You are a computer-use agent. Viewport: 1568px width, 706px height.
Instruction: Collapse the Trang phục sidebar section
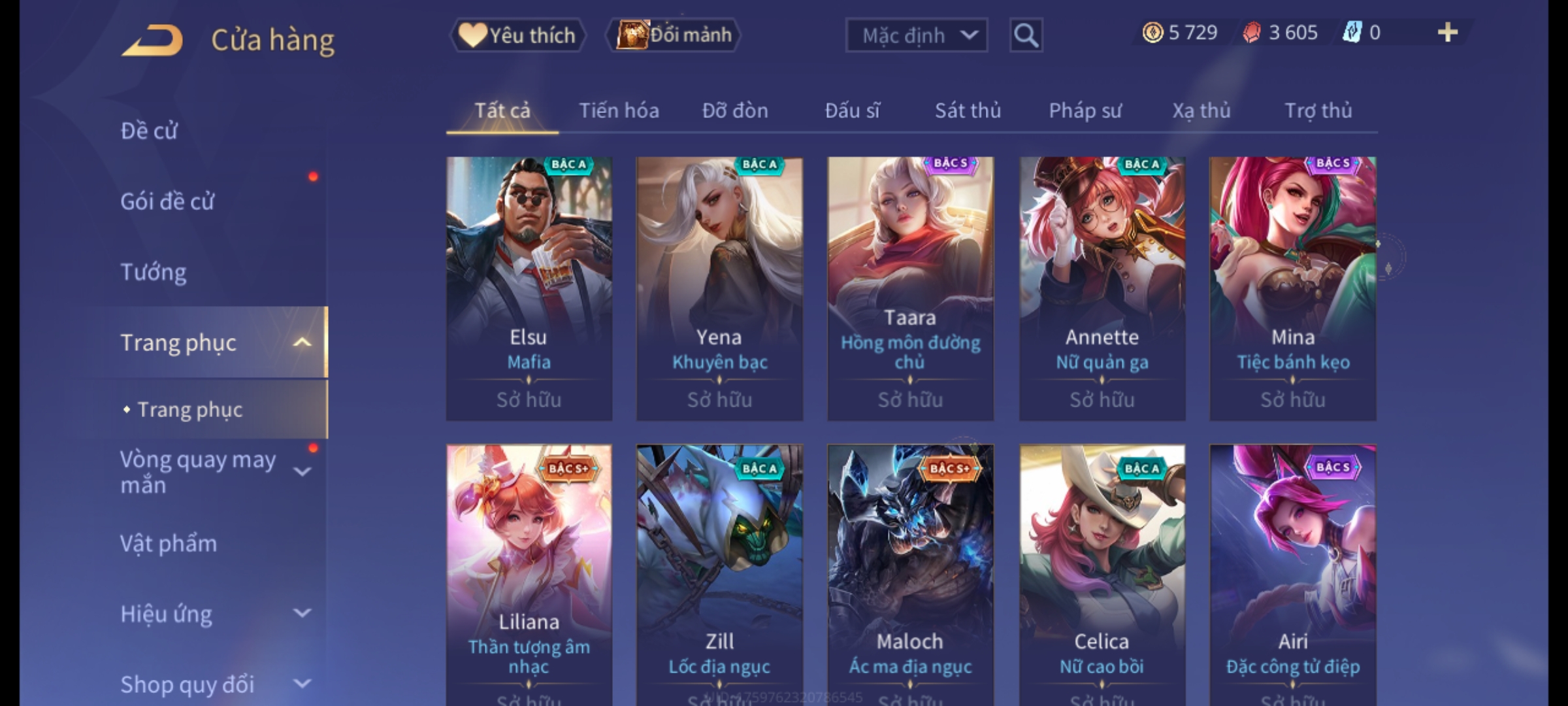click(x=302, y=342)
